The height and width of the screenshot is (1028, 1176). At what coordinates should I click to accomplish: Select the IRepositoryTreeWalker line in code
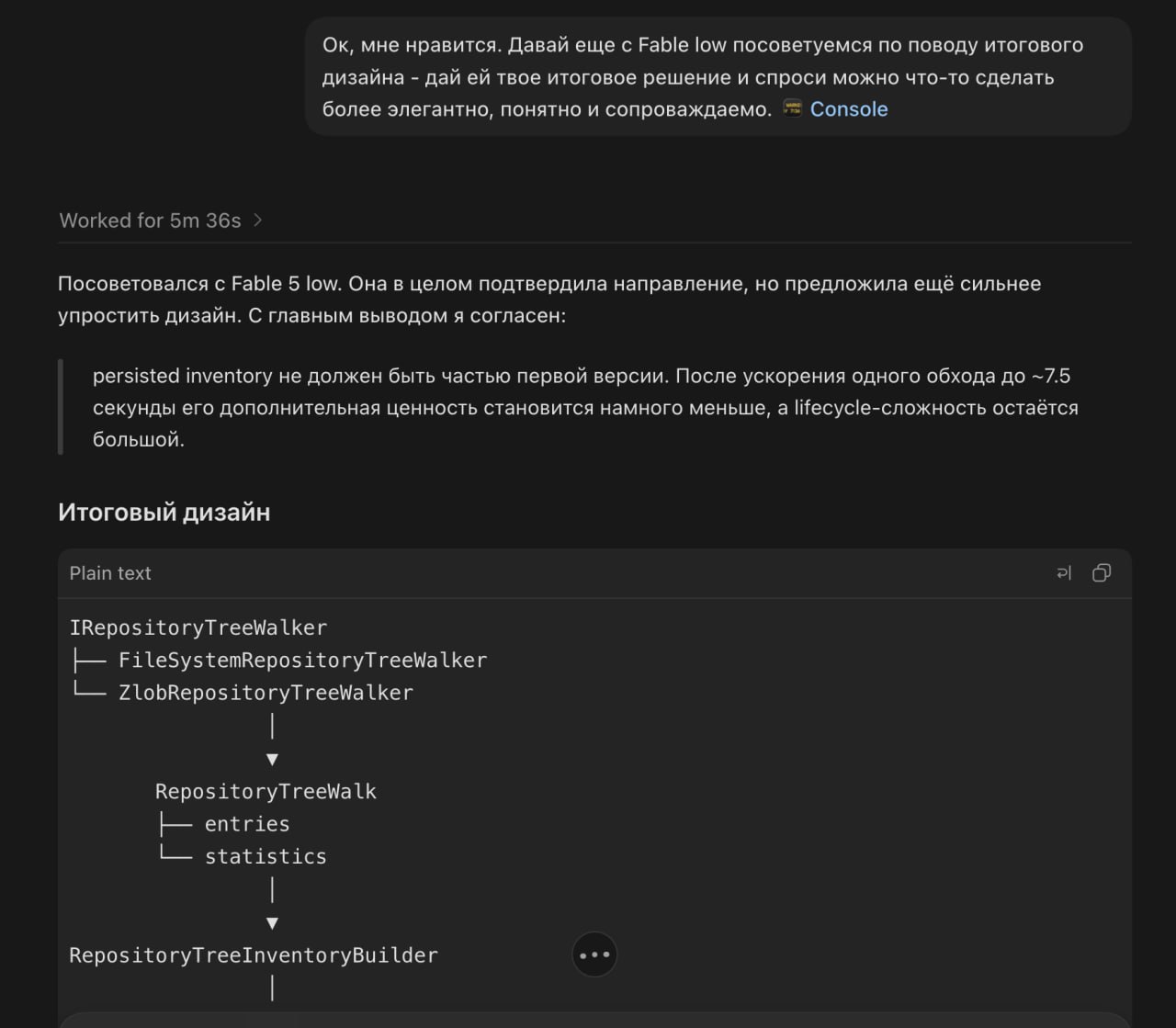pyautogui.click(x=198, y=627)
